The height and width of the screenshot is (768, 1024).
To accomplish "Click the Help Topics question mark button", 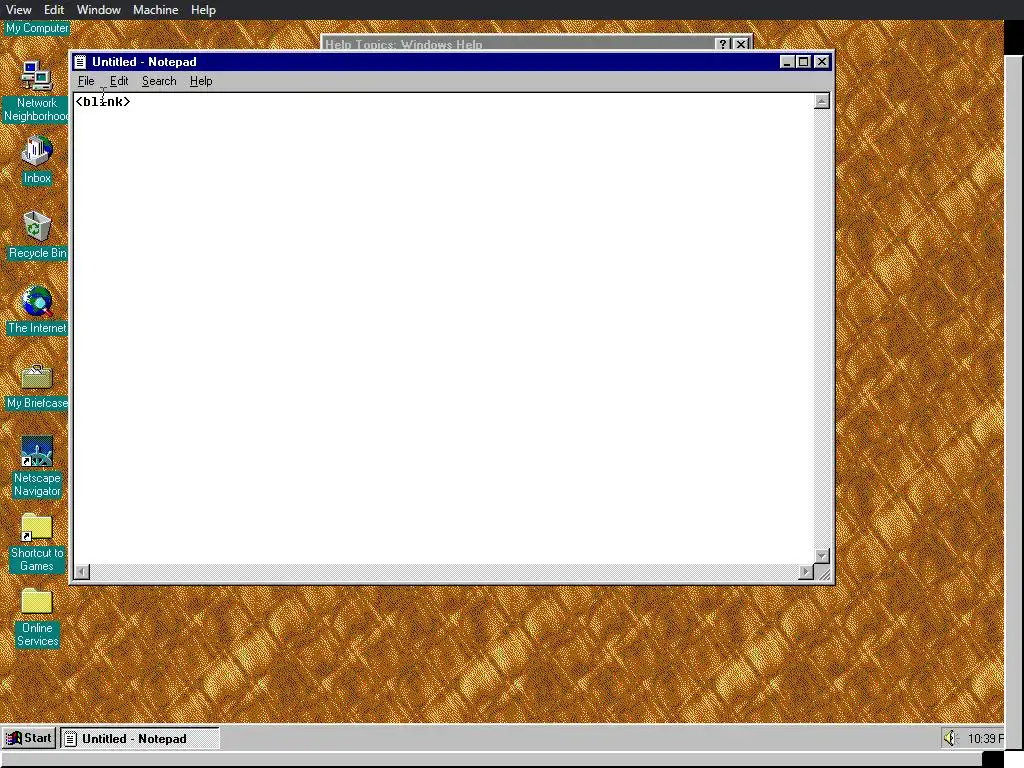I will tap(723, 44).
